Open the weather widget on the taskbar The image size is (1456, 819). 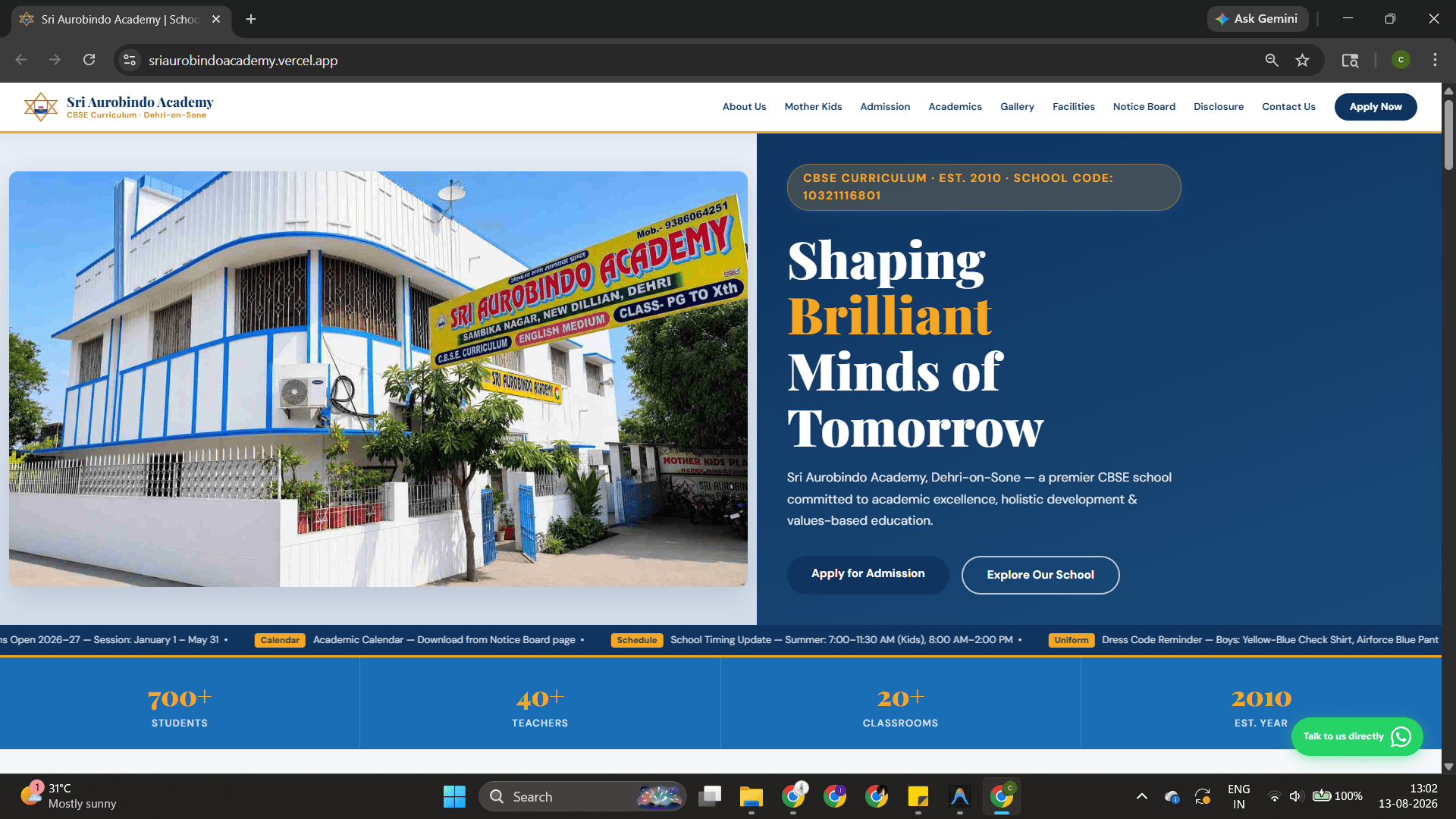click(68, 796)
